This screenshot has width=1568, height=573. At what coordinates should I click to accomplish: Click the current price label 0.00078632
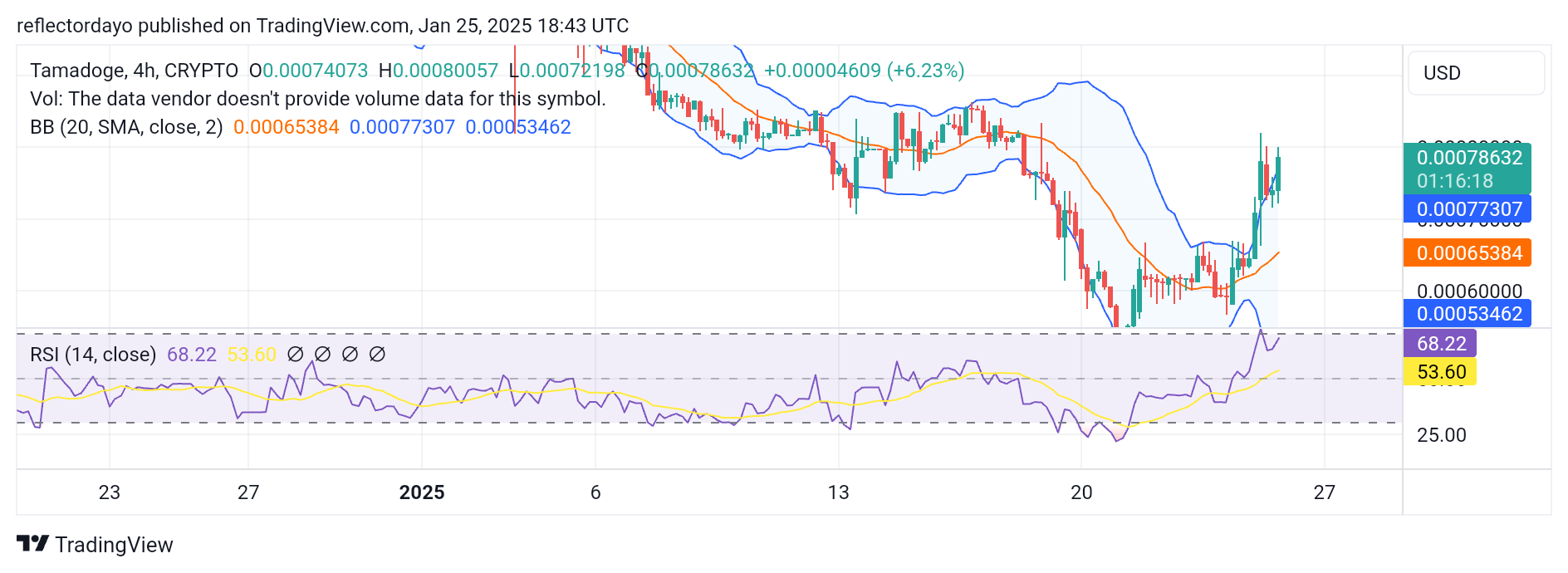click(x=1469, y=158)
